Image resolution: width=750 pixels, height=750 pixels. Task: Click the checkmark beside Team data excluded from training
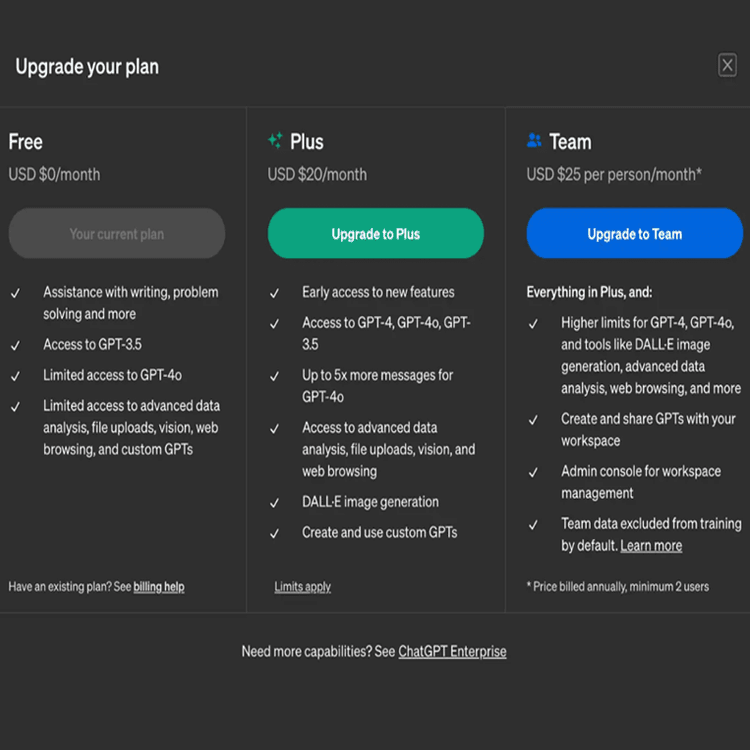534,524
